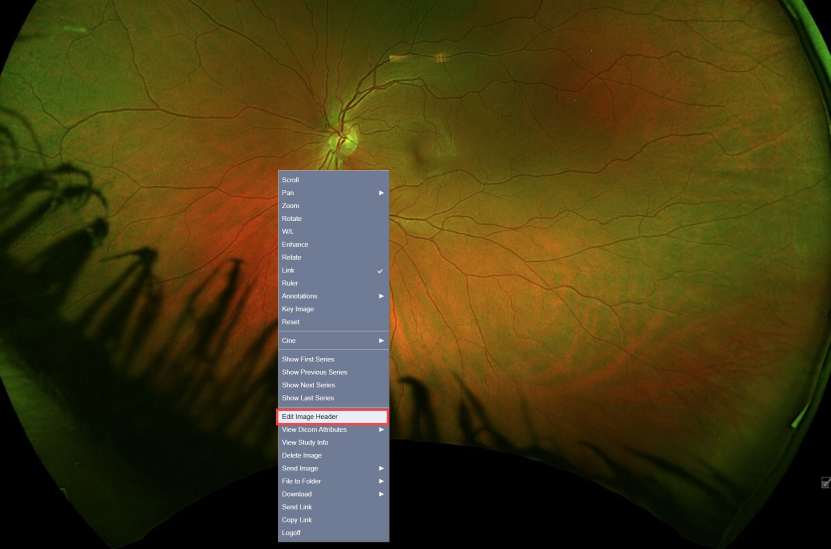Image resolution: width=831 pixels, height=549 pixels.
Task: Open the Cine submenu
Action: [332, 340]
